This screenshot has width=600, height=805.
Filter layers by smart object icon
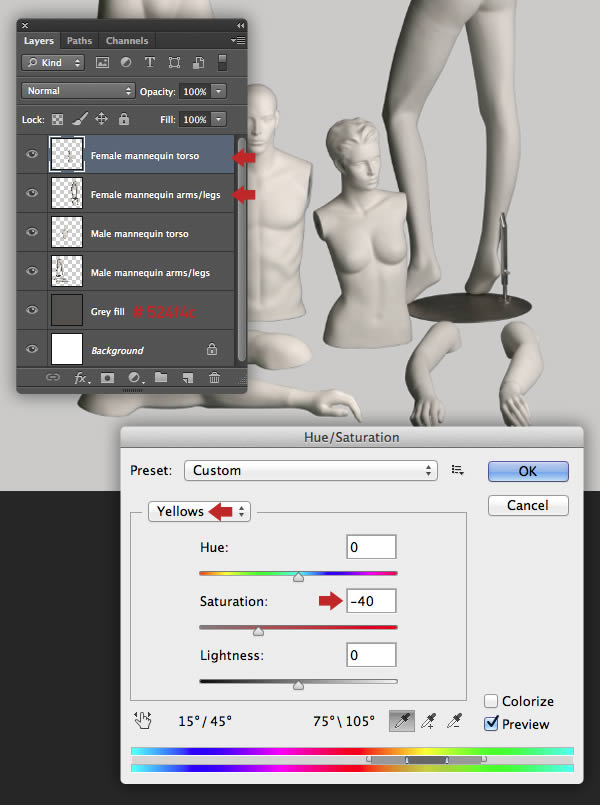point(198,63)
